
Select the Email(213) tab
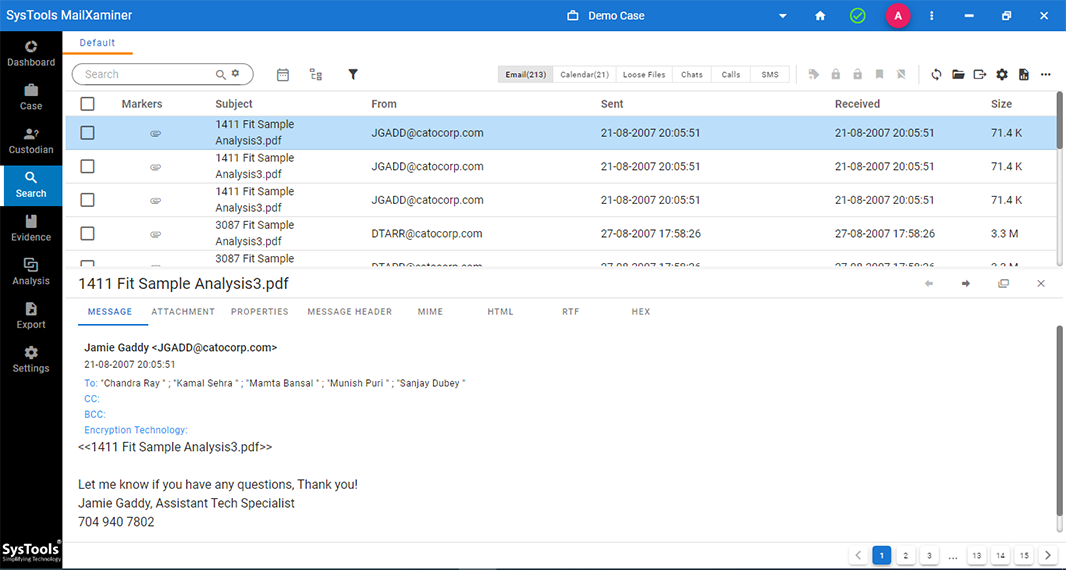tap(526, 75)
